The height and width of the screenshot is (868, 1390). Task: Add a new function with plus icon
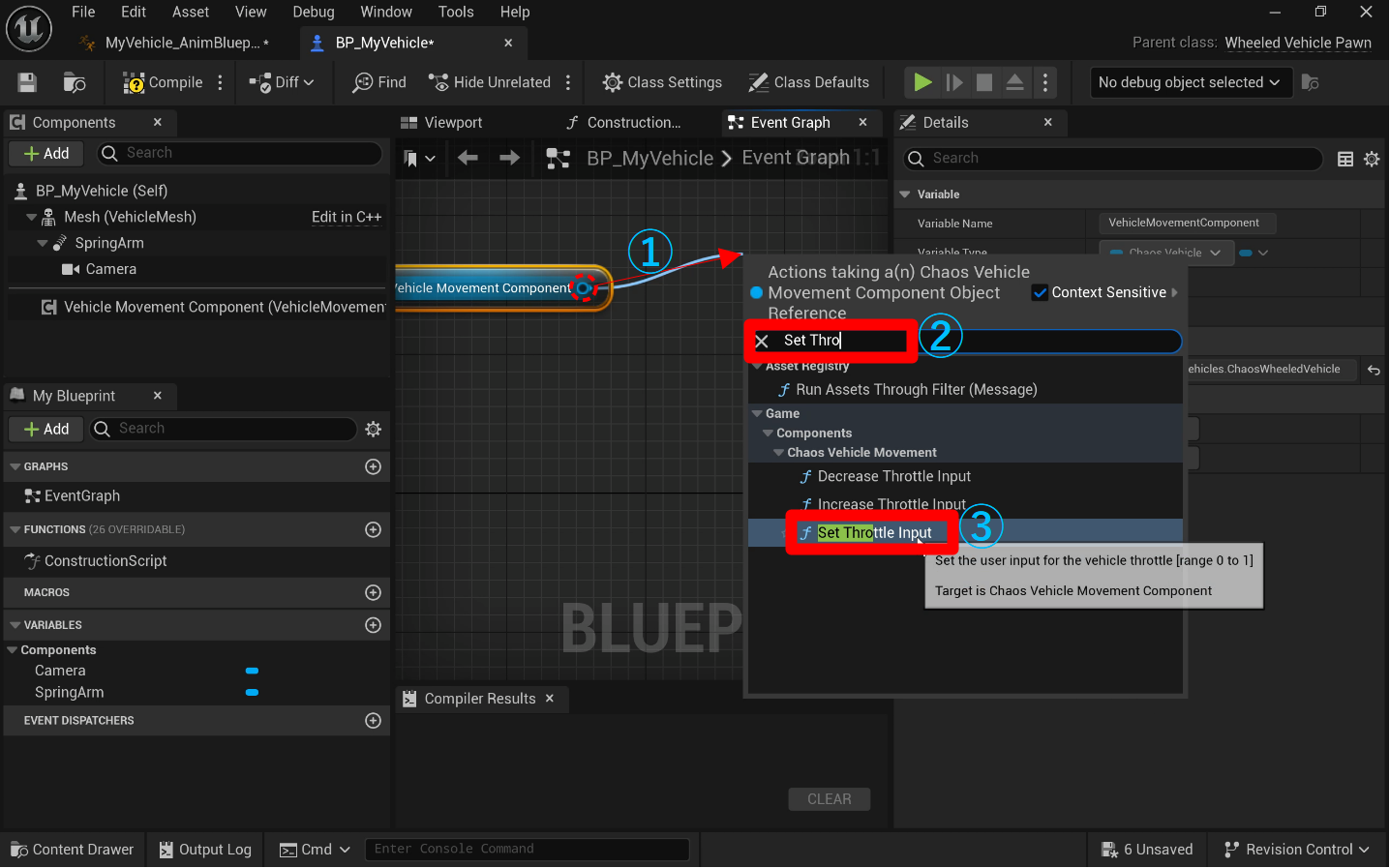(x=373, y=529)
